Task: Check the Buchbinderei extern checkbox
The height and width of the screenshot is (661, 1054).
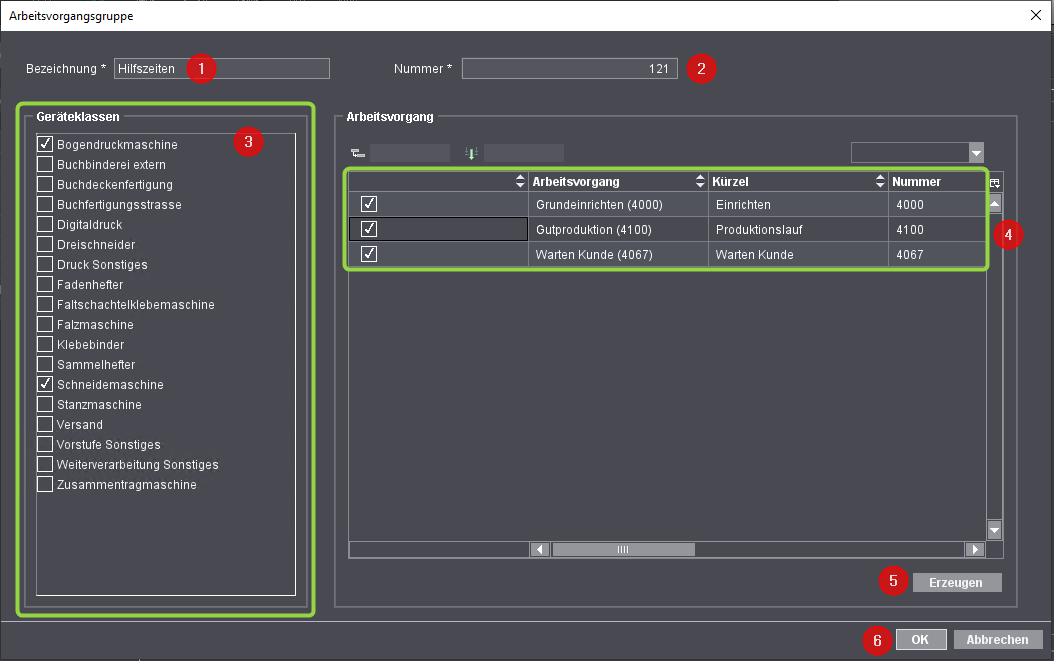Action: [45, 164]
